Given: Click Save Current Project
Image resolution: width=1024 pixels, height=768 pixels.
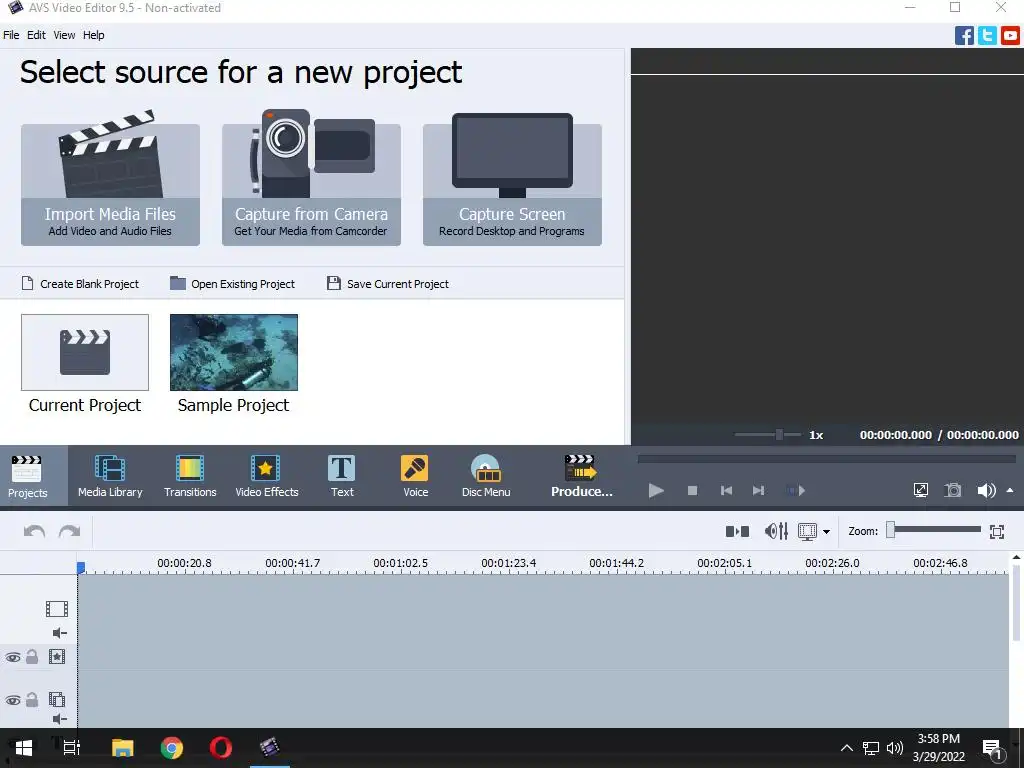Looking at the screenshot, I should tap(388, 283).
